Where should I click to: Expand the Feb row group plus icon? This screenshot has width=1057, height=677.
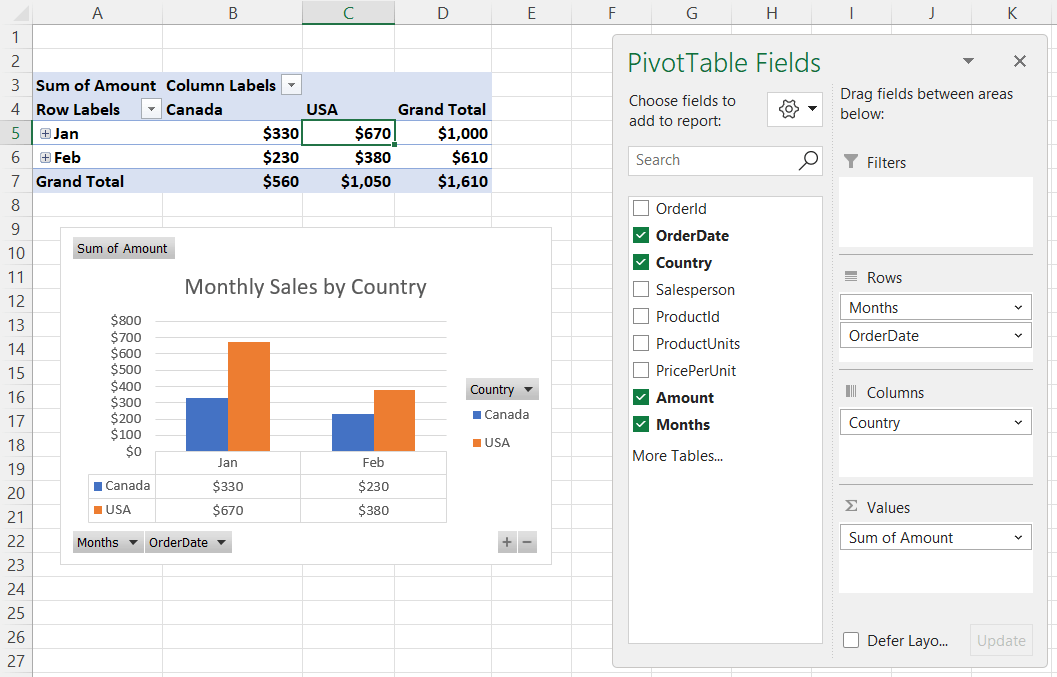coord(44,157)
